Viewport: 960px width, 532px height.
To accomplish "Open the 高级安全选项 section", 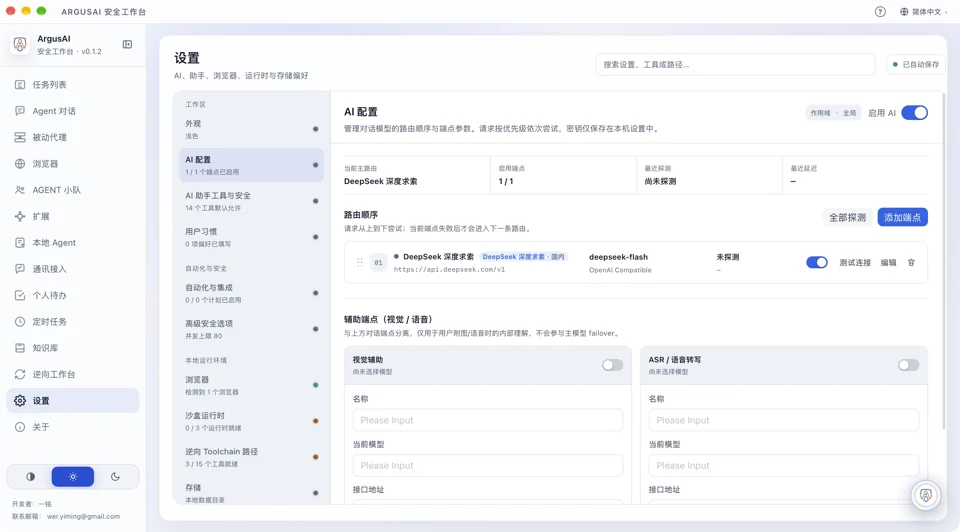I will [251, 329].
